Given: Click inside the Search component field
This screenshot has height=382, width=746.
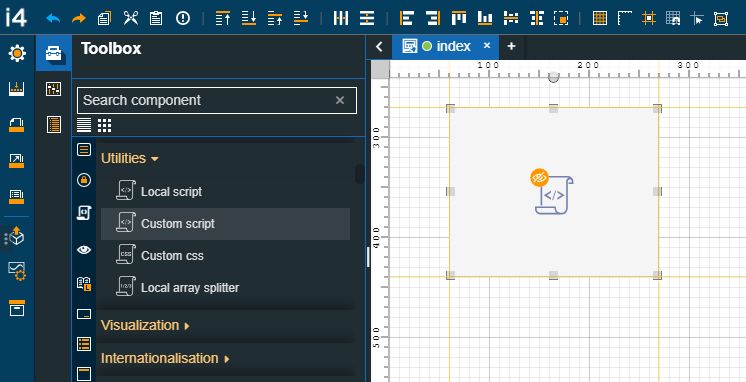Looking at the screenshot, I should click(x=216, y=100).
